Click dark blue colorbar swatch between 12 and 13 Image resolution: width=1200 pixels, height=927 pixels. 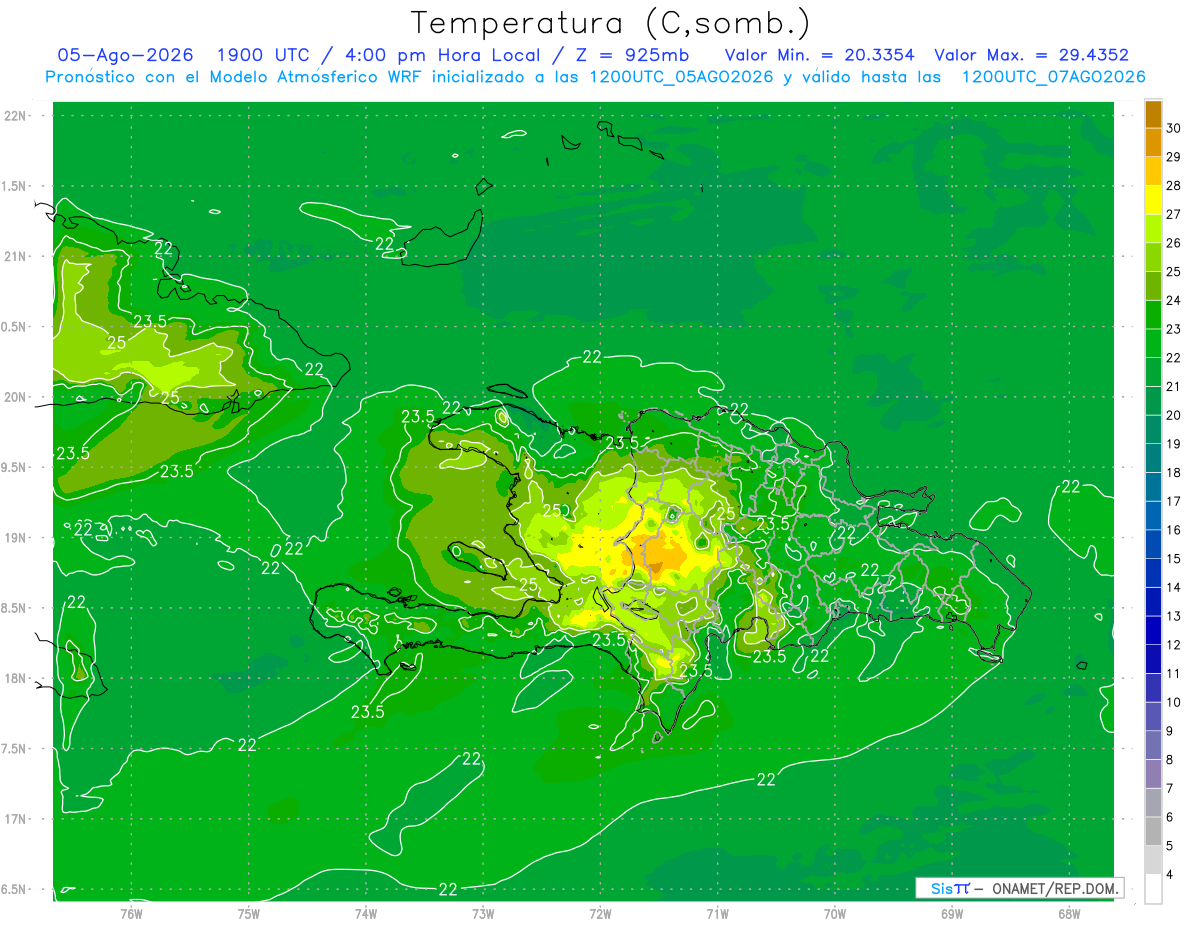1153,631
